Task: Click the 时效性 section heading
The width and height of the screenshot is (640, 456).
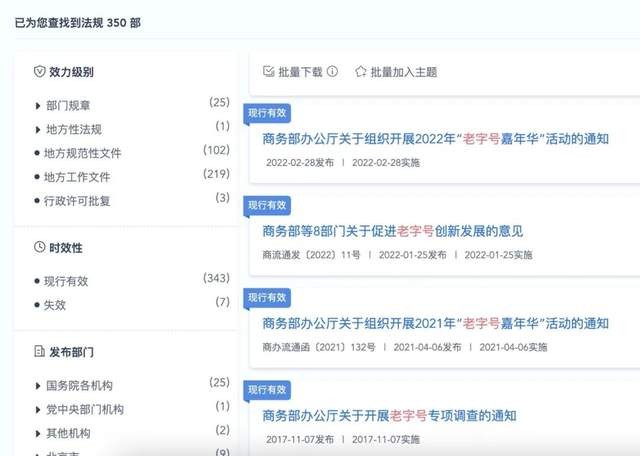Action: pos(66,247)
